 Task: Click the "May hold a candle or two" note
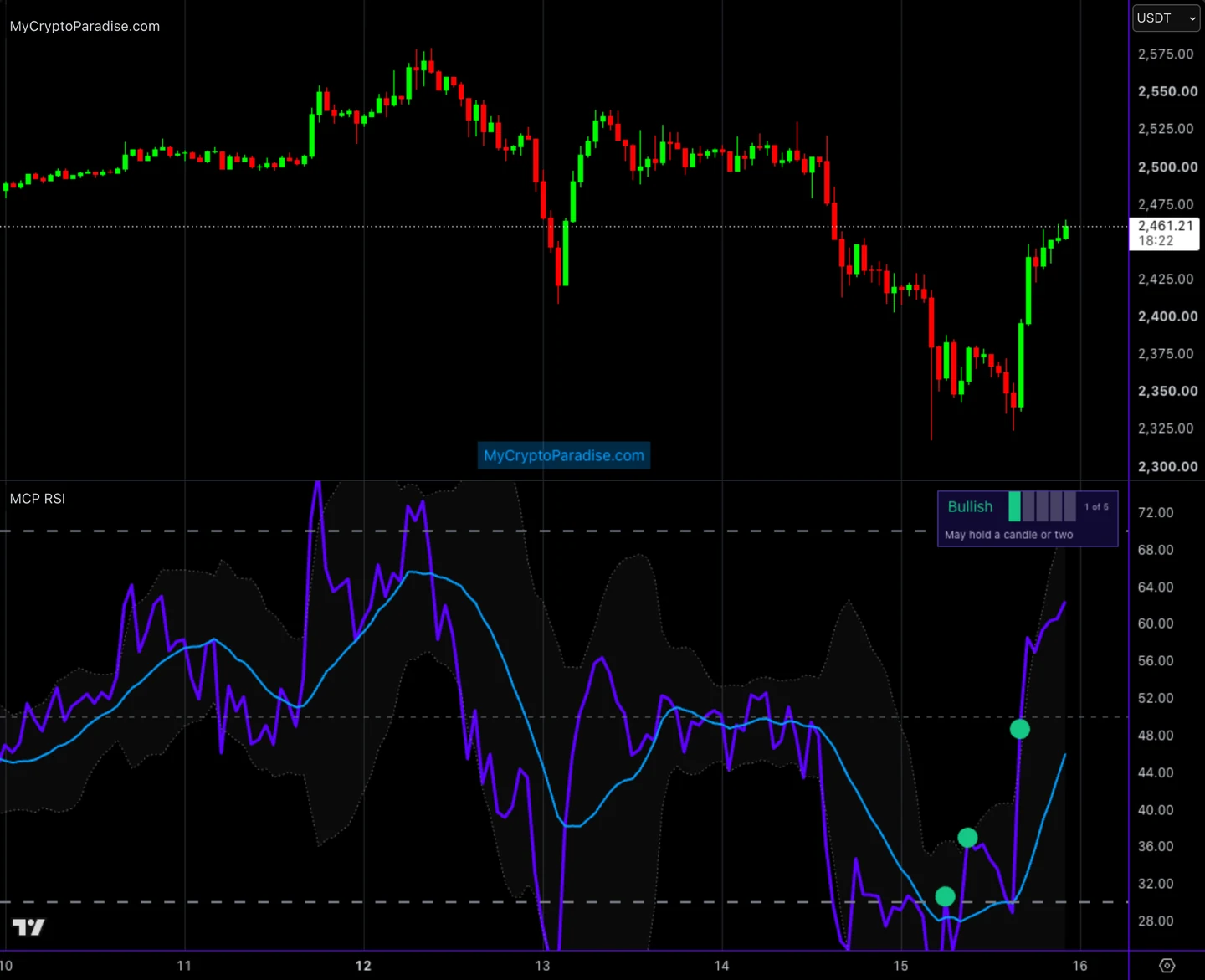coord(1008,535)
